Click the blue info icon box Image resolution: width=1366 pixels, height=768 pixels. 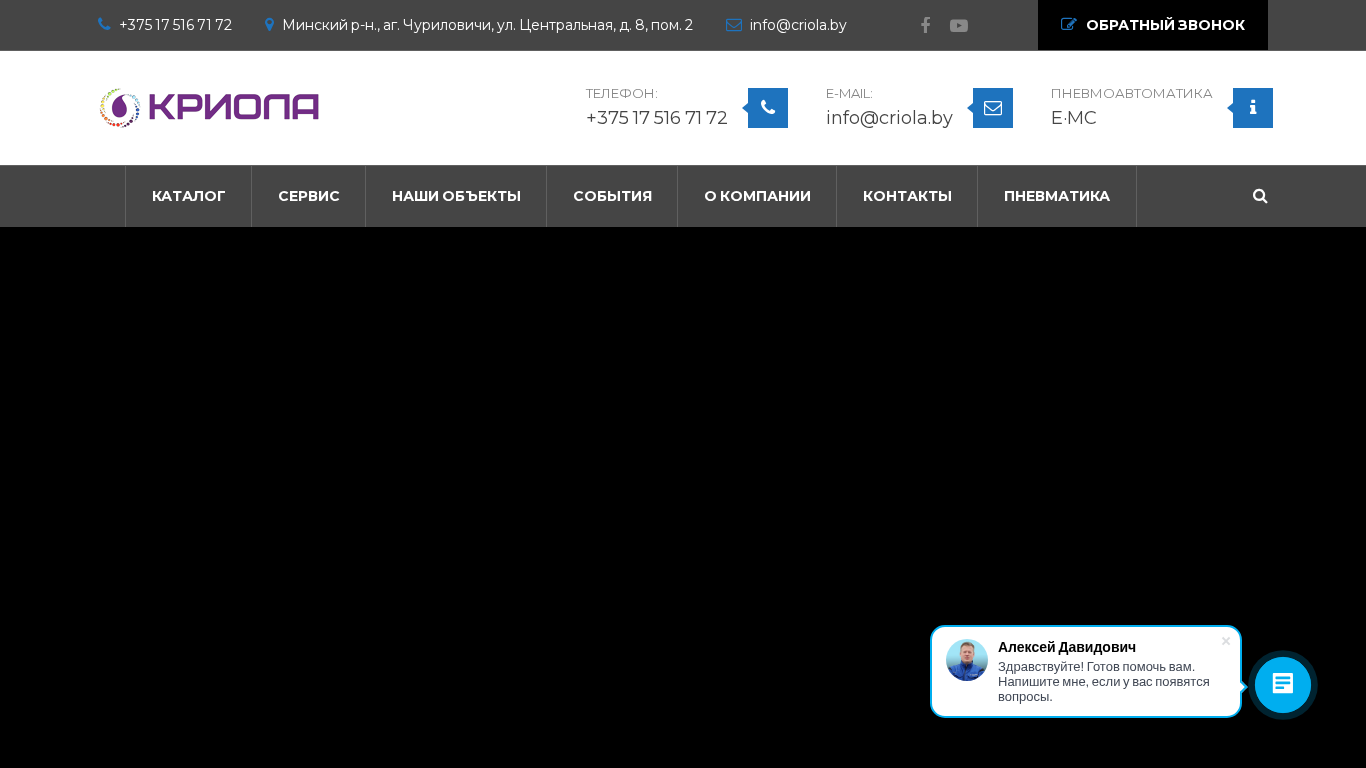(x=1253, y=108)
